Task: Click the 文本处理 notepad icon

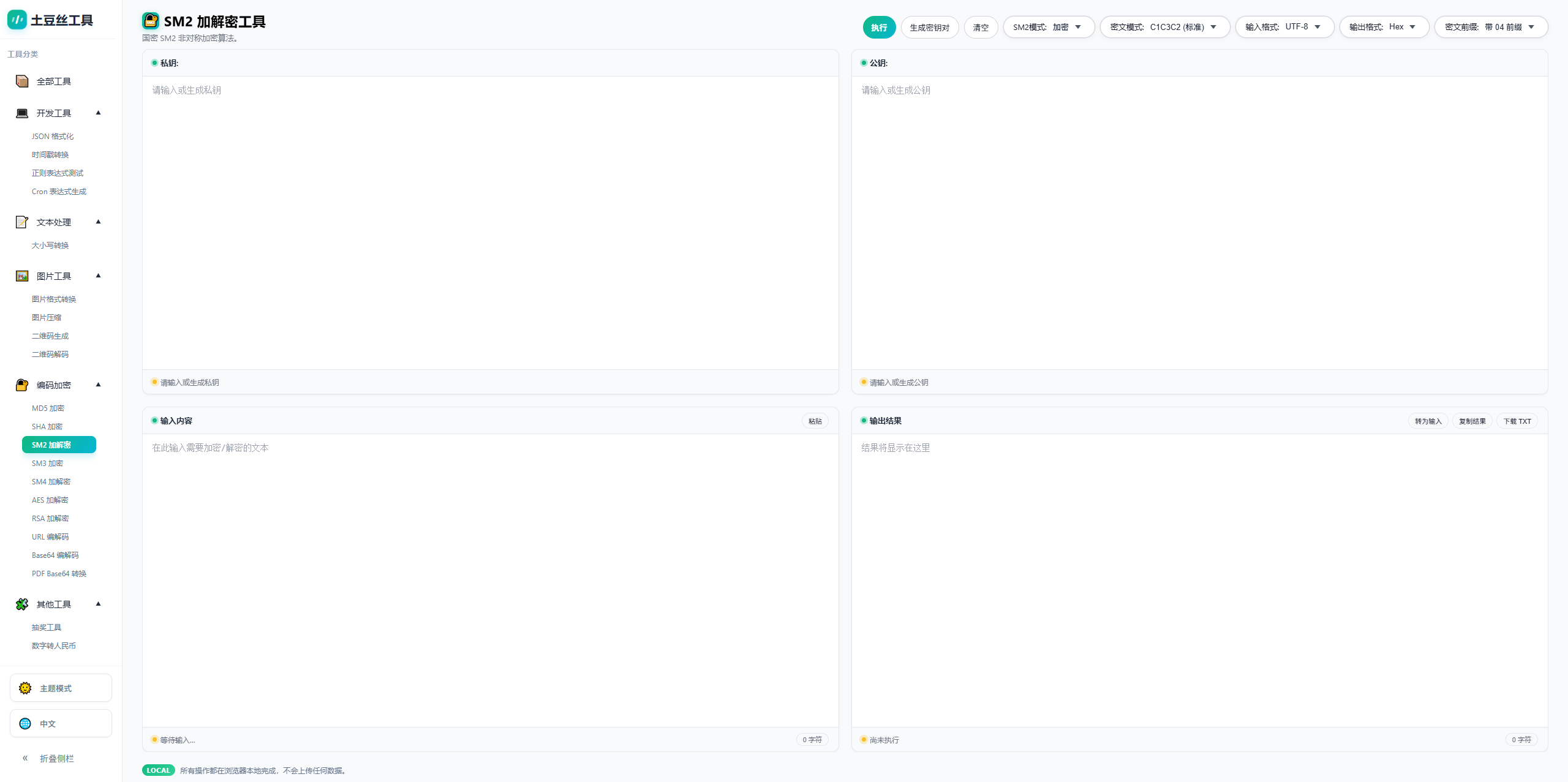Action: pos(22,222)
